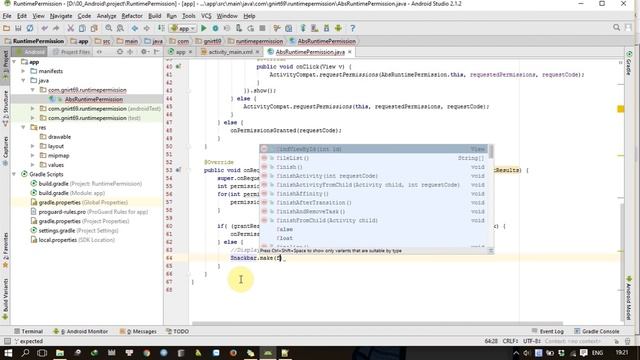
Task: Open the Terminal tool window
Action: pyautogui.click(x=28, y=331)
